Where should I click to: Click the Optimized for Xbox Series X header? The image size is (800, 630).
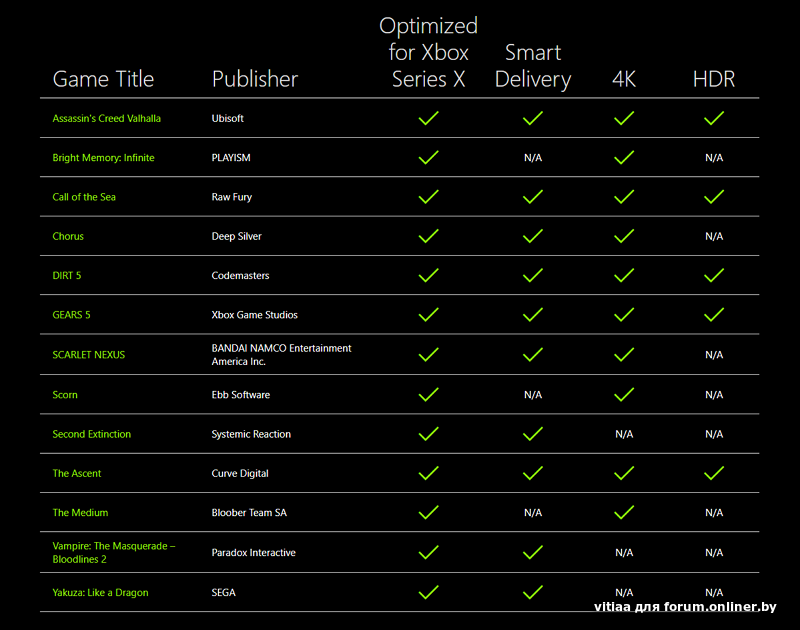pyautogui.click(x=429, y=53)
